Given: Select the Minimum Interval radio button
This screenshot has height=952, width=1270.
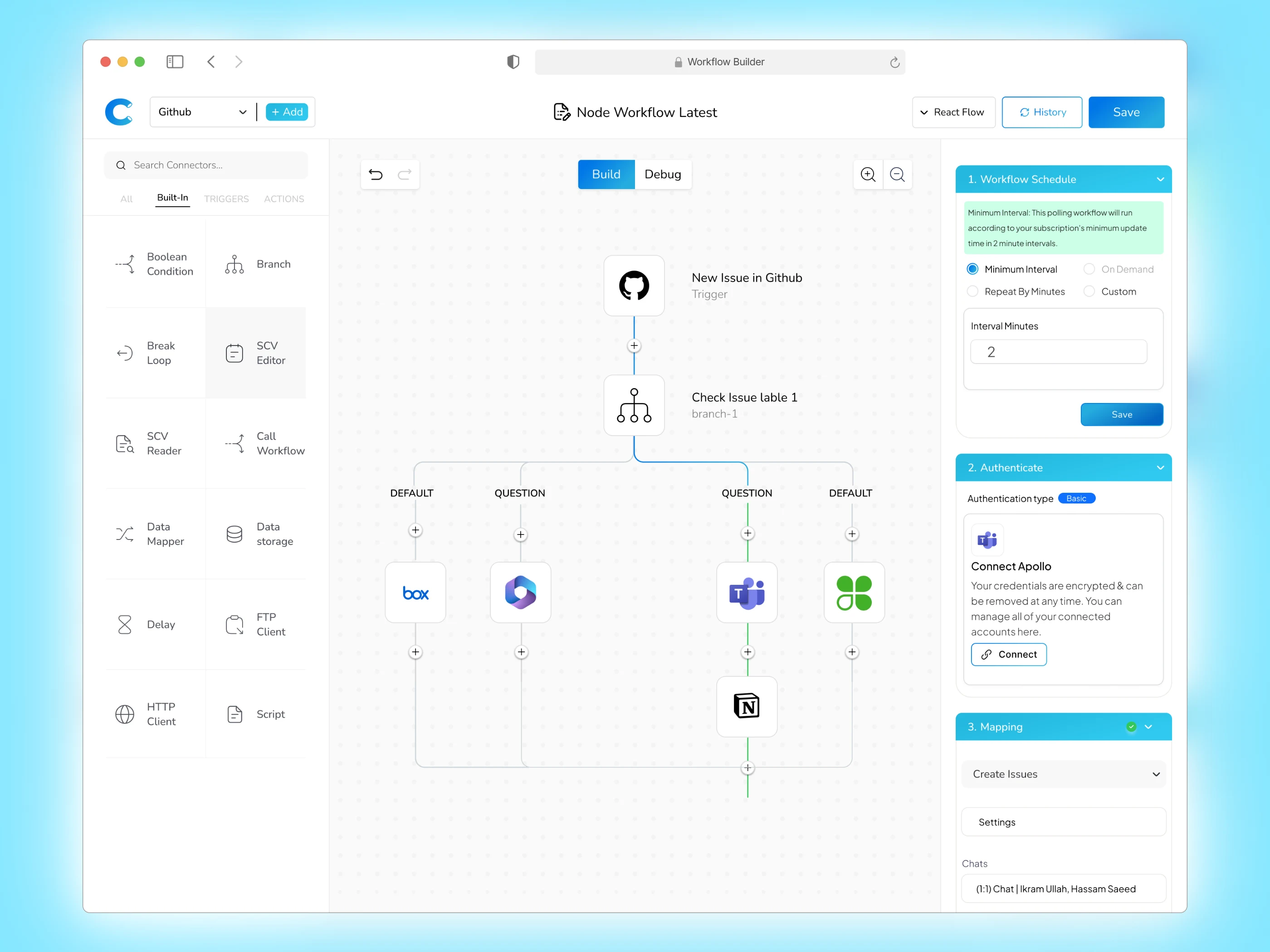Looking at the screenshot, I should click(972, 269).
